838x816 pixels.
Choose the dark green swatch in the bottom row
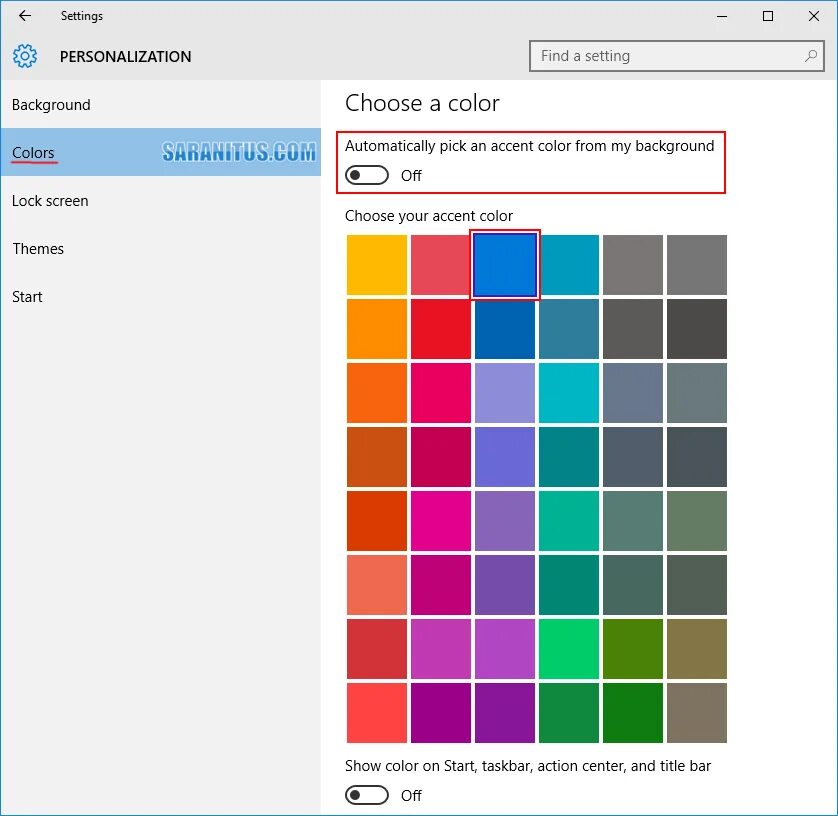pyautogui.click(x=632, y=712)
